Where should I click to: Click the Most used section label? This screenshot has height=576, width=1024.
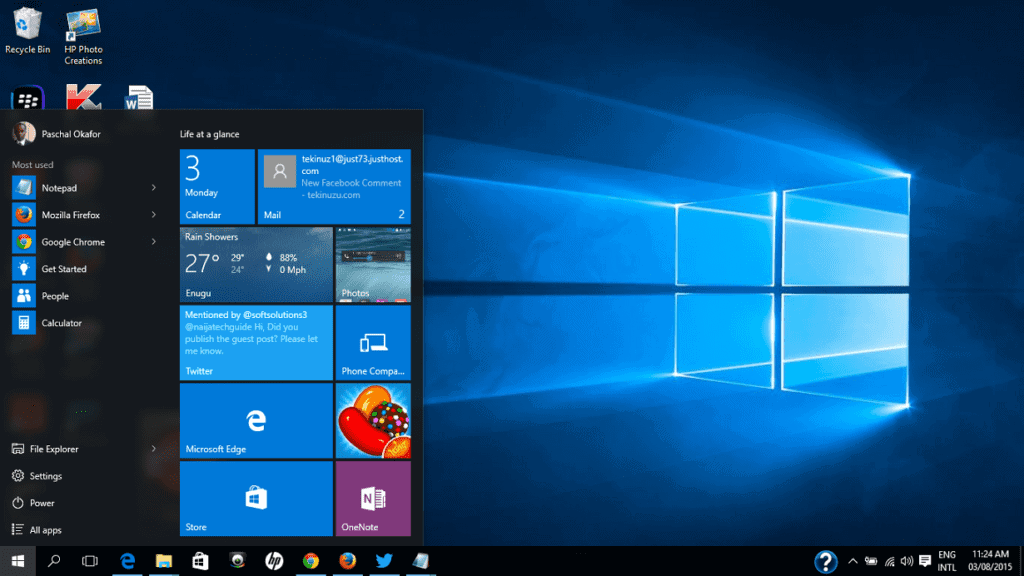[33, 165]
